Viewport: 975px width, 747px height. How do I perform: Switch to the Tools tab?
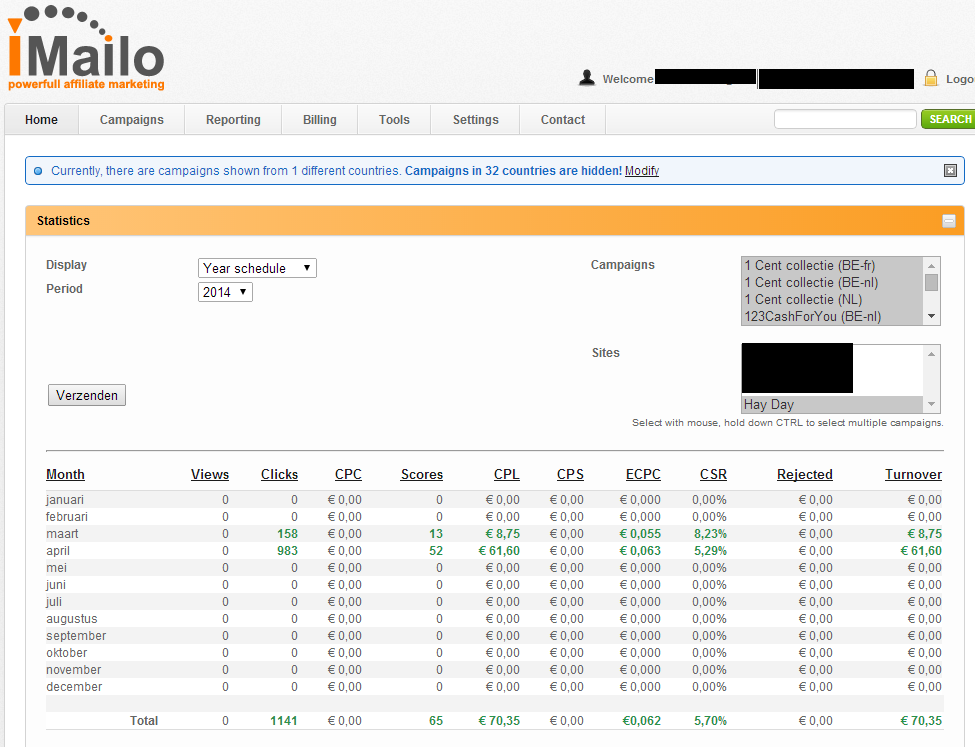pos(394,119)
